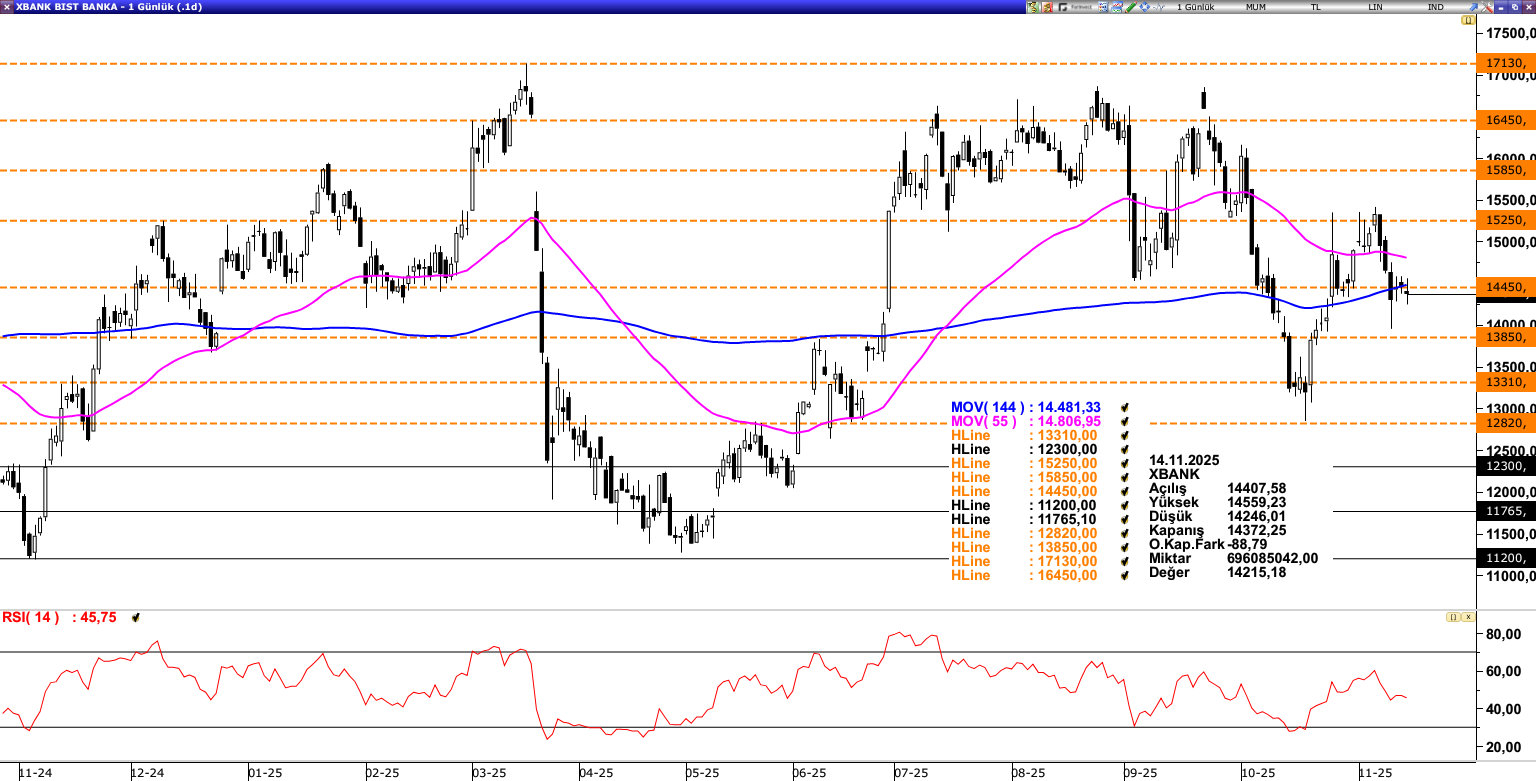
Task: Click the blue four-arrow move icon
Action: [1144, 7]
